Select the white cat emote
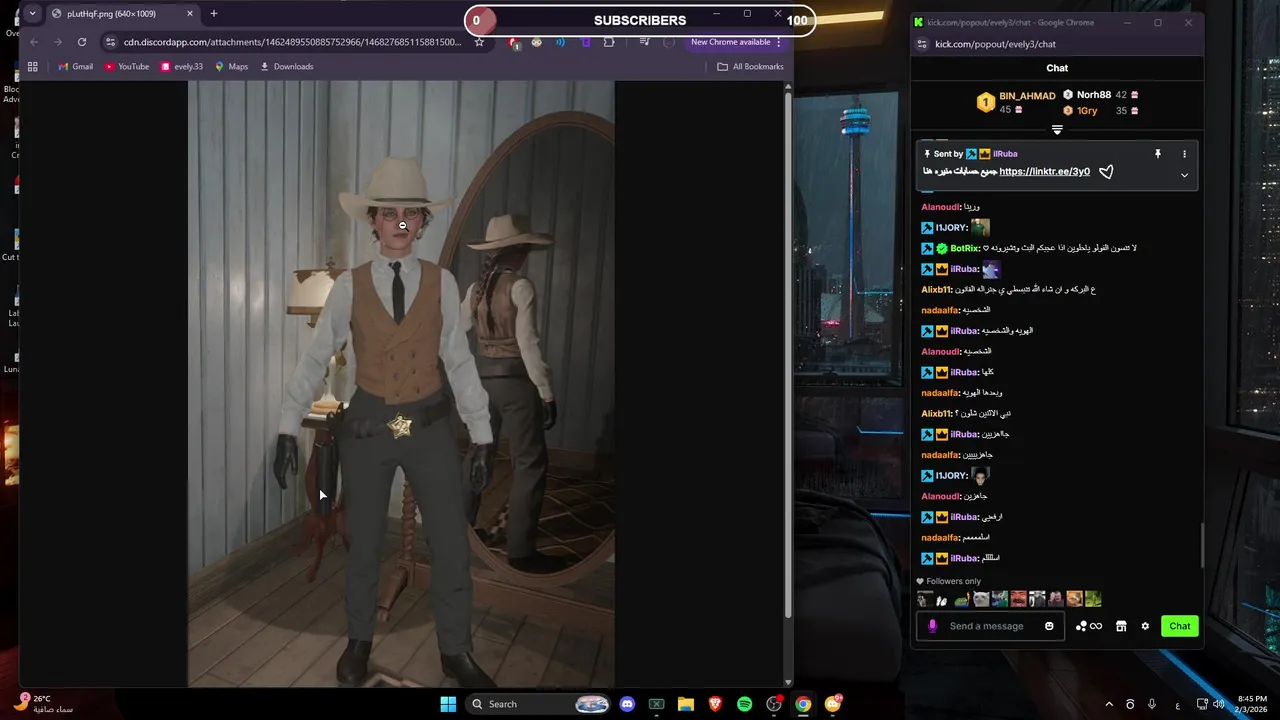The image size is (1280, 720). pyautogui.click(x=981, y=599)
